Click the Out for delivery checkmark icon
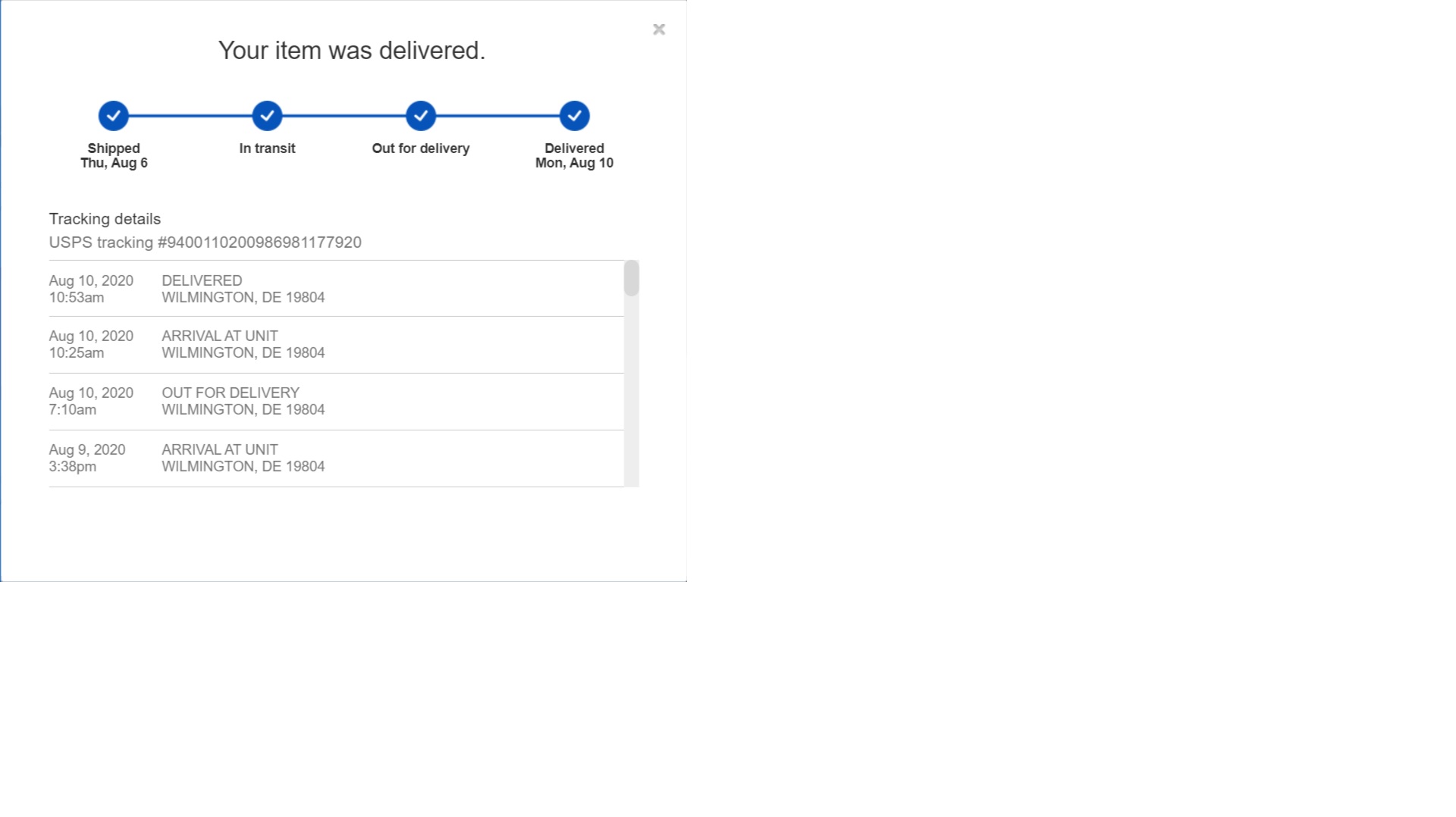This screenshot has height=817, width=1456. coord(421,116)
